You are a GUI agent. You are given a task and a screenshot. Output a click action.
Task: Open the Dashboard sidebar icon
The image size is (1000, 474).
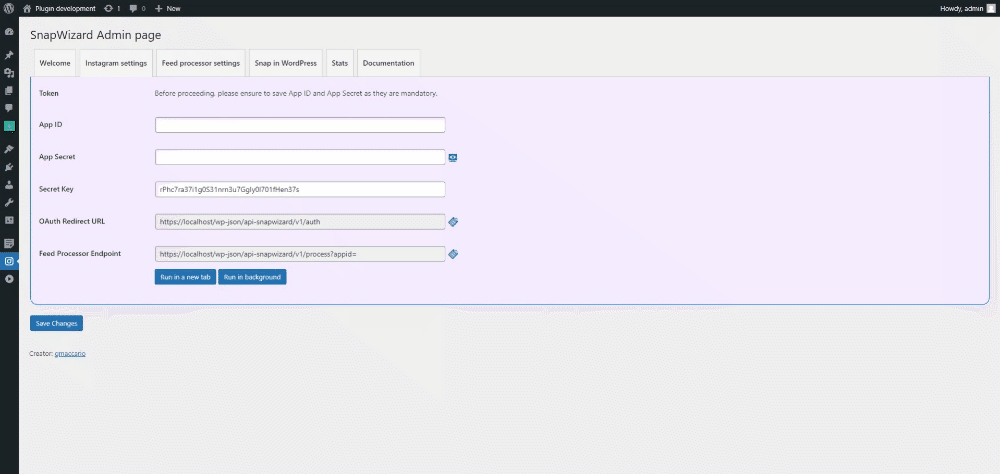coord(9,31)
